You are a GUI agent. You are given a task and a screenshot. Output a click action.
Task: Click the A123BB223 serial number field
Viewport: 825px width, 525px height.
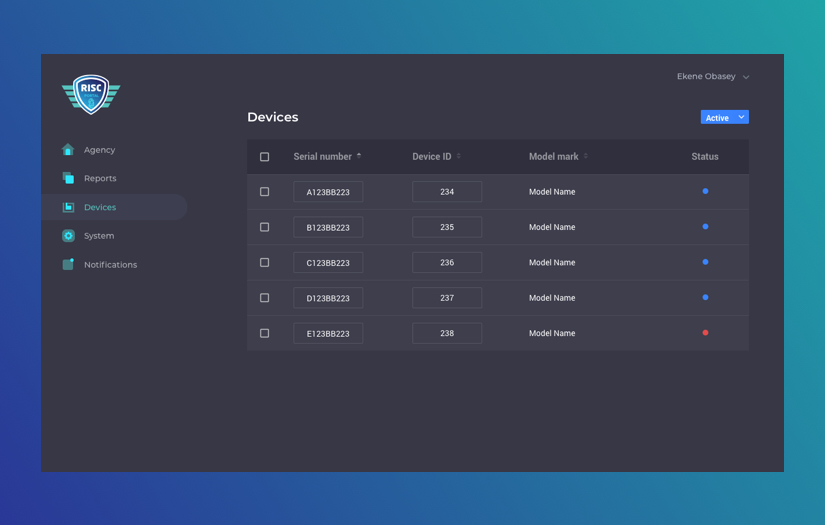[x=328, y=191]
